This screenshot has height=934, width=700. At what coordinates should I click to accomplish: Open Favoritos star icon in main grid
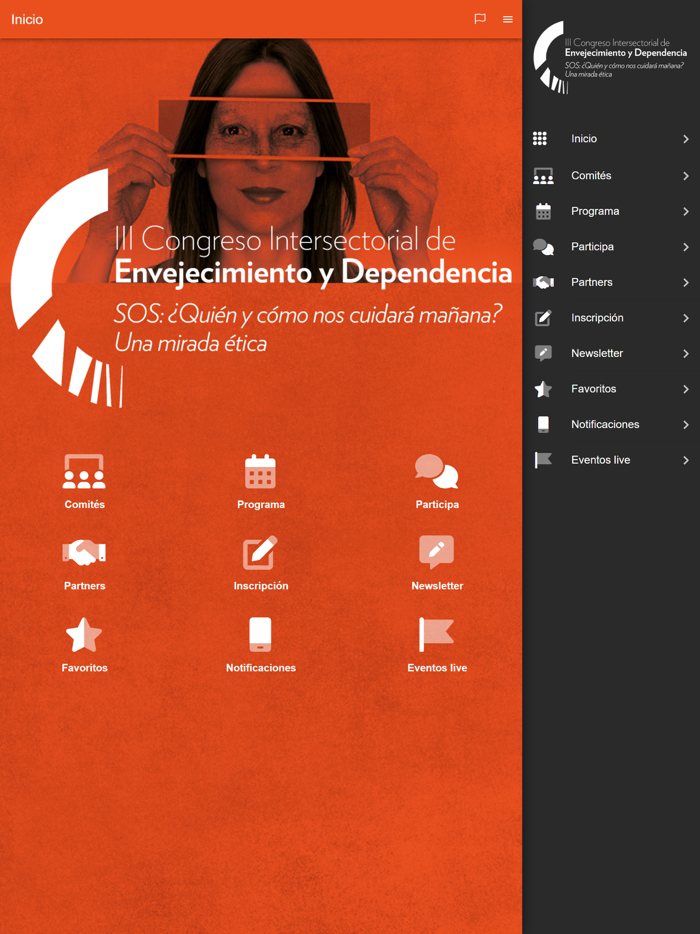coord(84,634)
